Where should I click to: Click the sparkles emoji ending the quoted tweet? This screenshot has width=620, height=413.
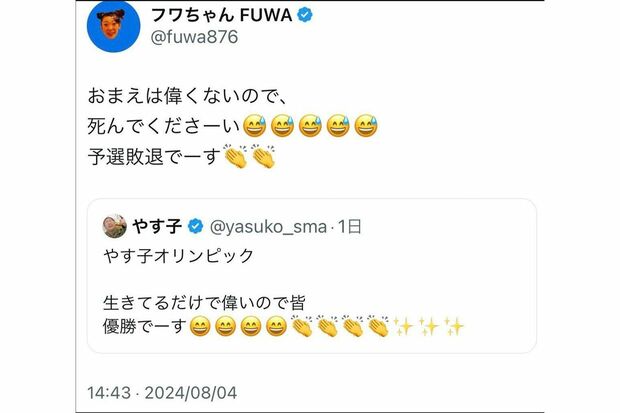point(454,326)
